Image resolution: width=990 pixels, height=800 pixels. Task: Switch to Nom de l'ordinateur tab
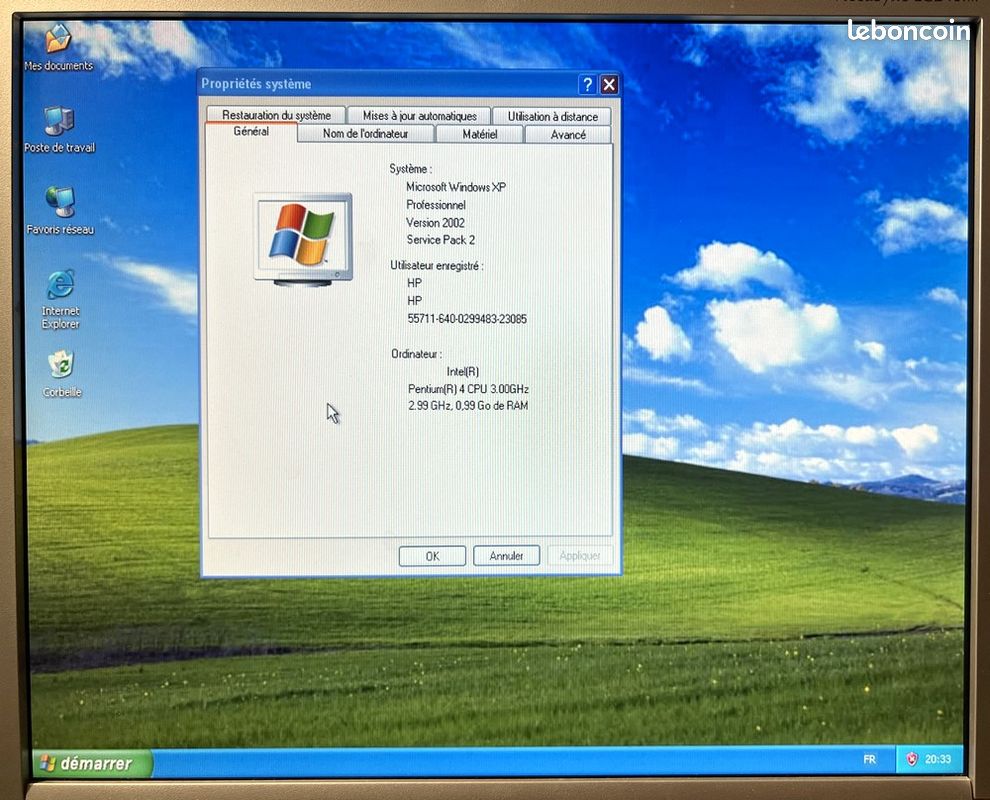[366, 134]
